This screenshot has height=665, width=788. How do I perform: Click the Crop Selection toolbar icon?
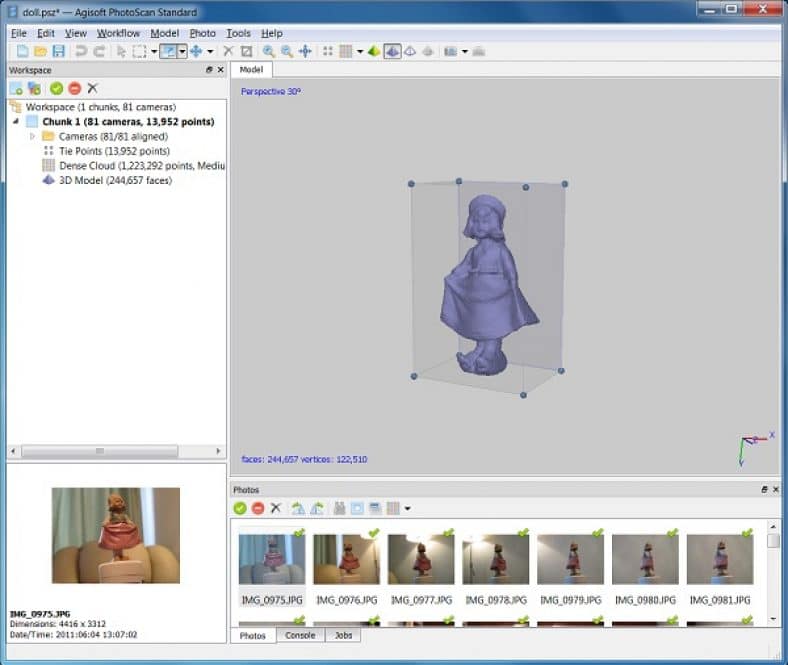[246, 51]
